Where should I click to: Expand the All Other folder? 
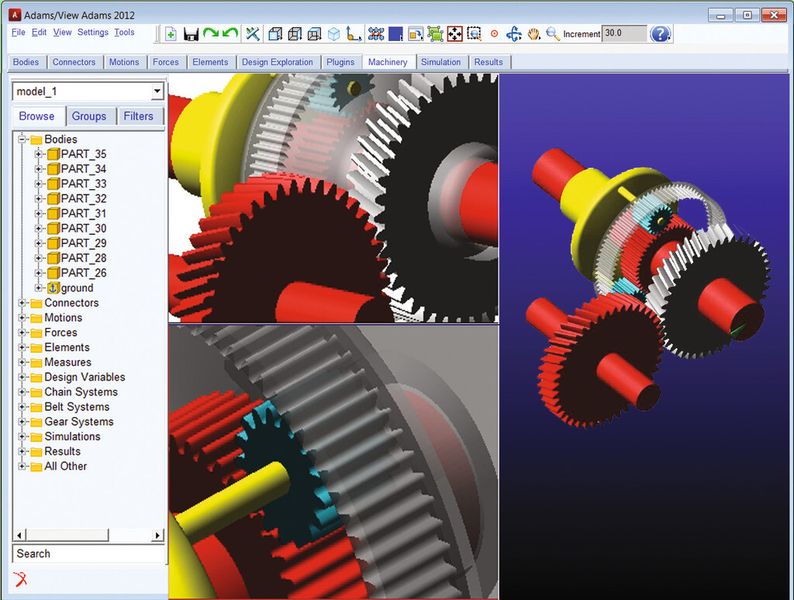pos(22,466)
